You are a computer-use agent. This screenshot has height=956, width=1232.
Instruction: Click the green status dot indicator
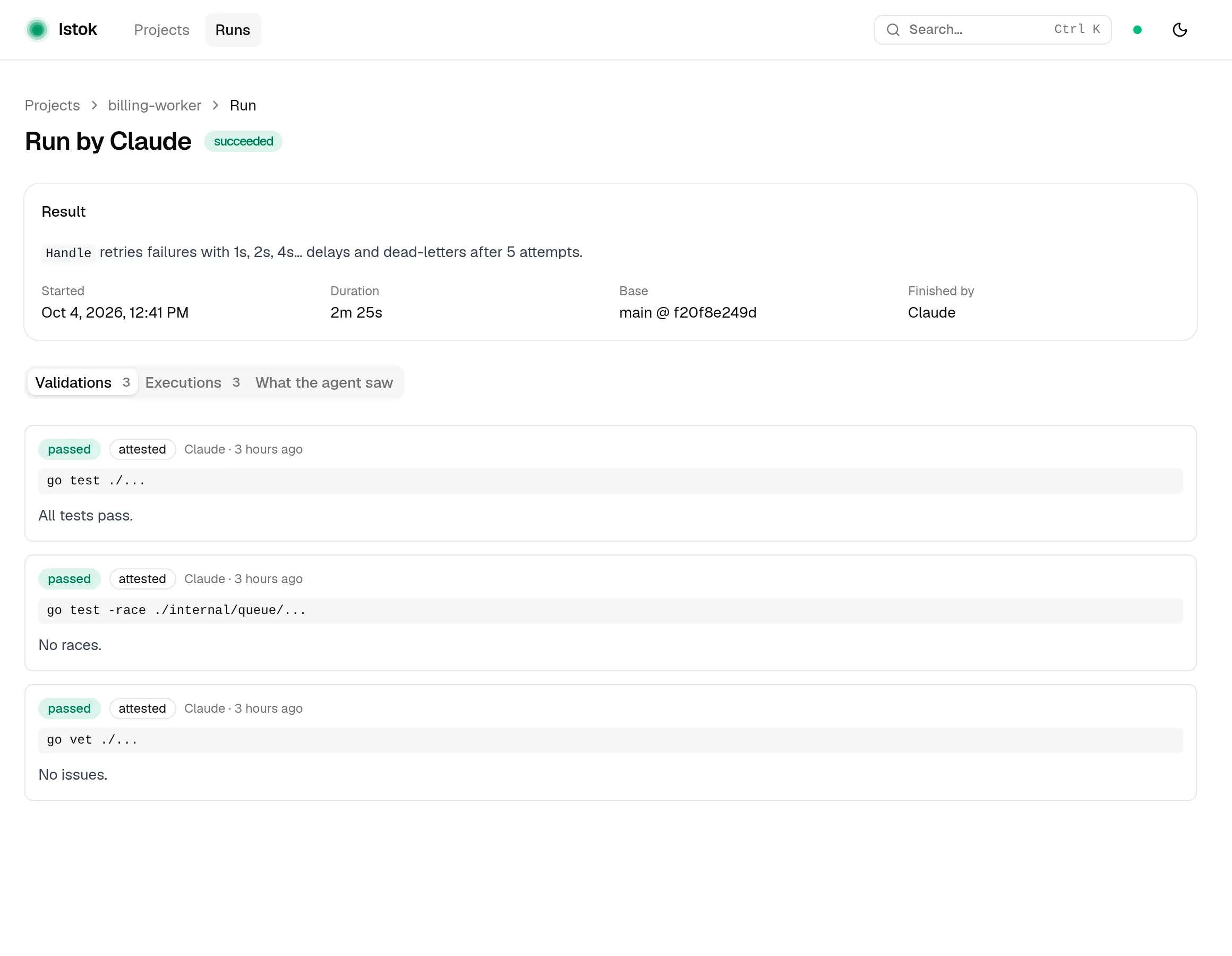pos(1137,29)
